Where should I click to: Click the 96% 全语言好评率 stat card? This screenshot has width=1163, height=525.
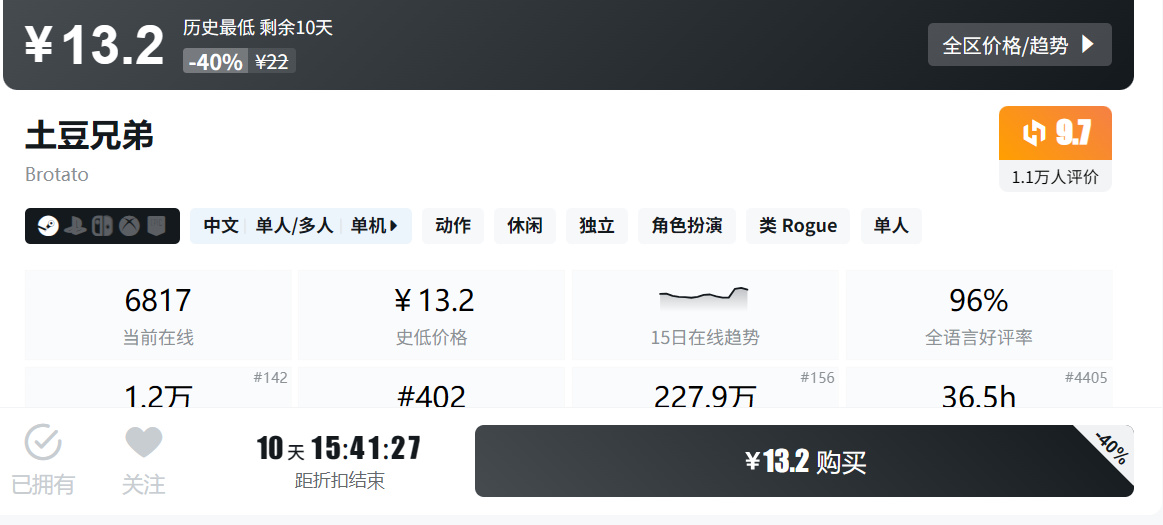point(979,315)
